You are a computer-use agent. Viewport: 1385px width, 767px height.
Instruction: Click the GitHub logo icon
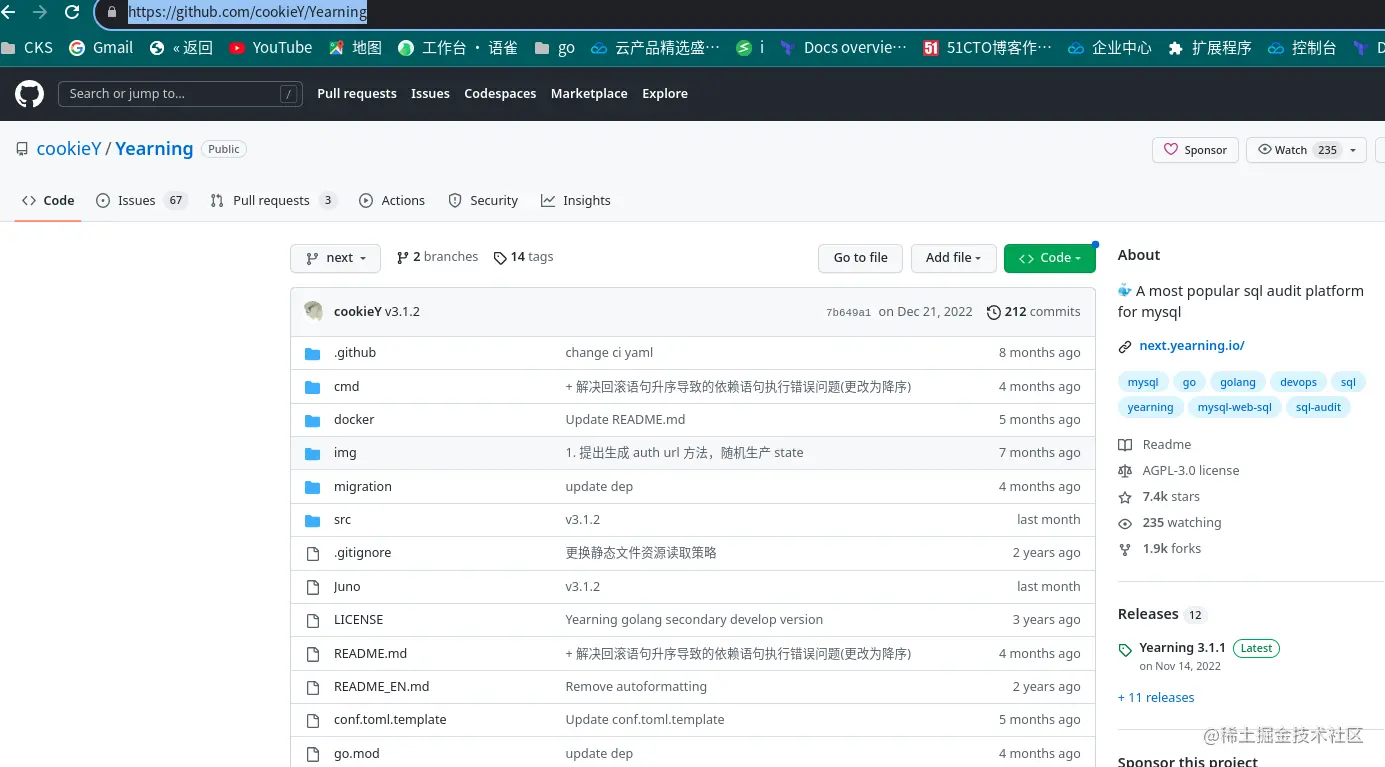tap(30, 94)
